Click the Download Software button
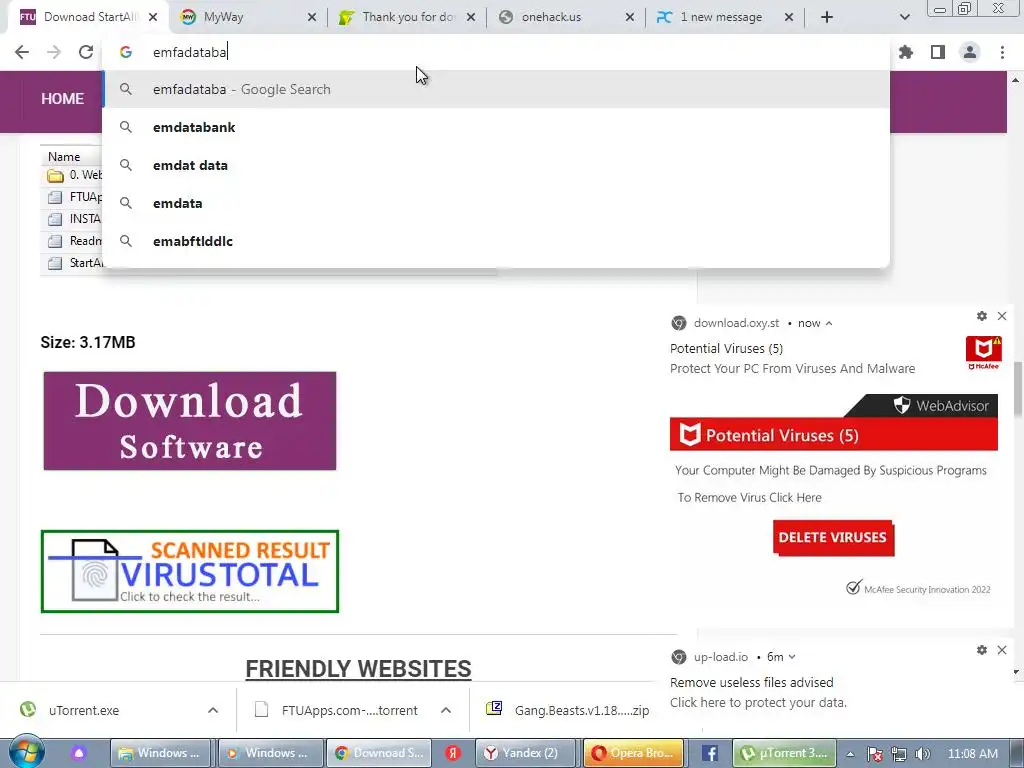Viewport: 1024px width, 768px height. click(190, 421)
